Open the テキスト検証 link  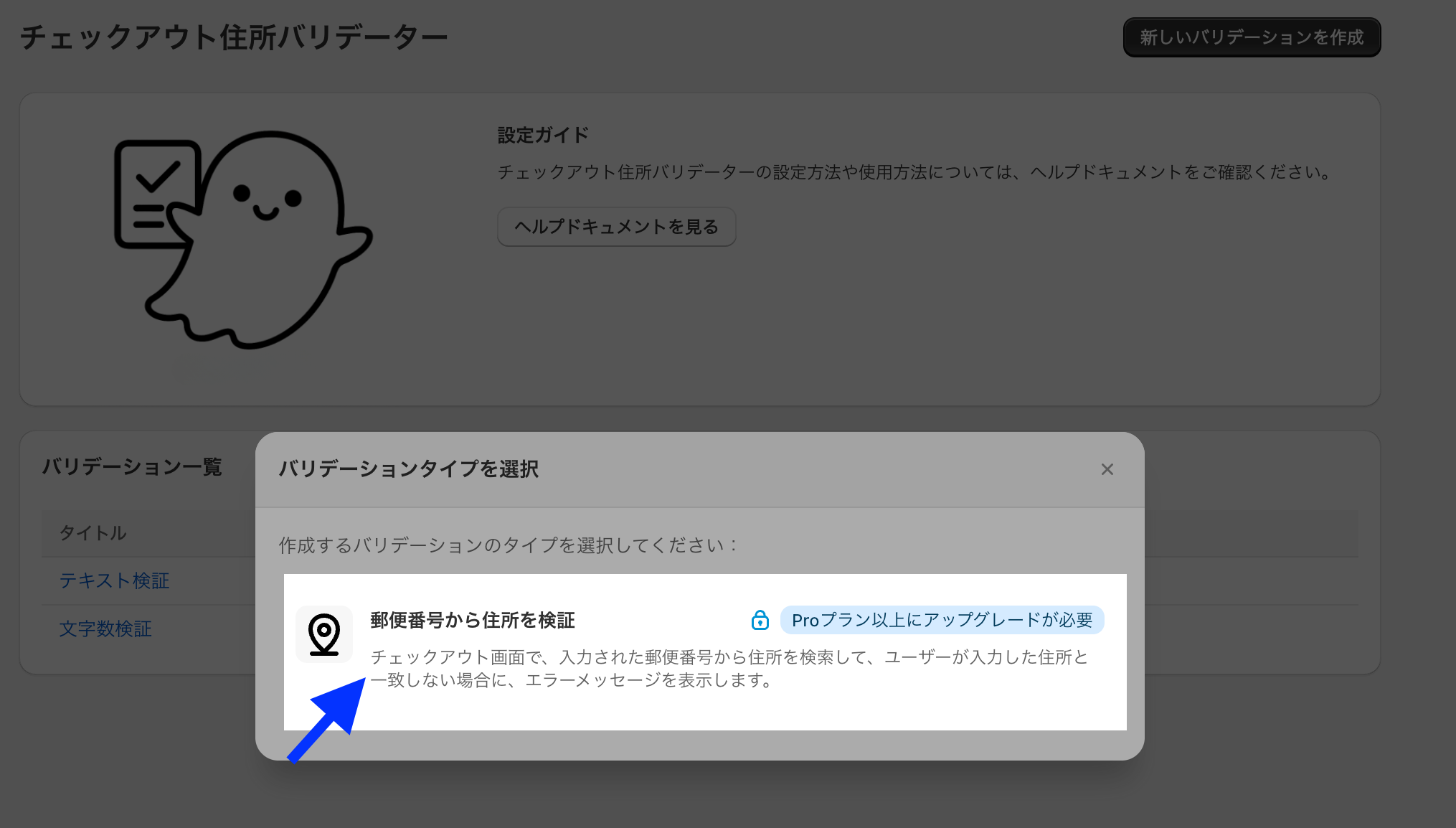pos(115,580)
